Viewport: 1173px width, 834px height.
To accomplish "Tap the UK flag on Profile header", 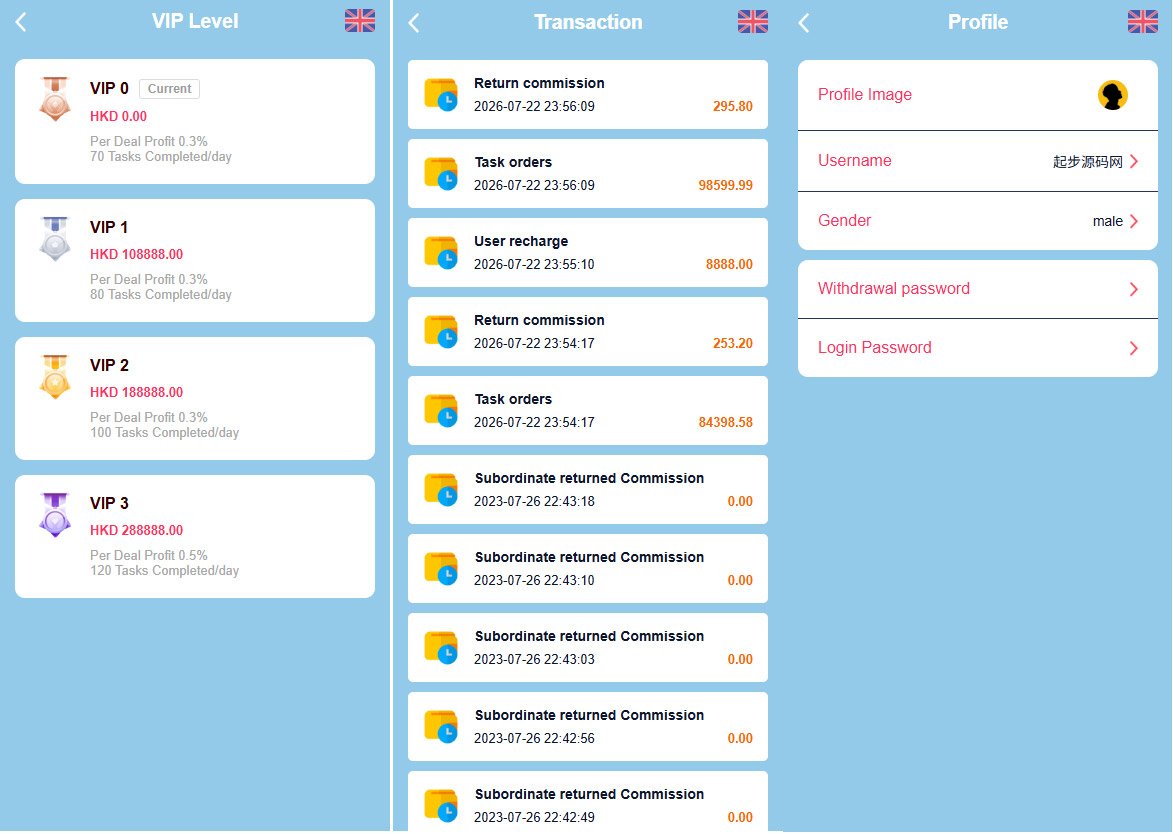I will click(1142, 22).
